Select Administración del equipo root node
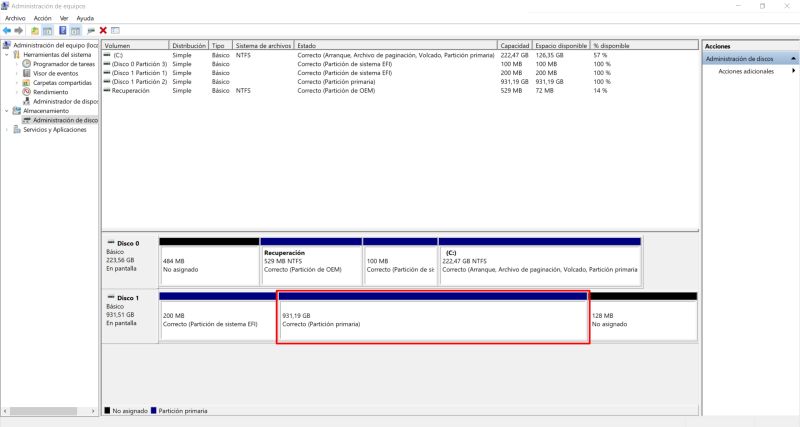The height and width of the screenshot is (427, 800). (56, 45)
